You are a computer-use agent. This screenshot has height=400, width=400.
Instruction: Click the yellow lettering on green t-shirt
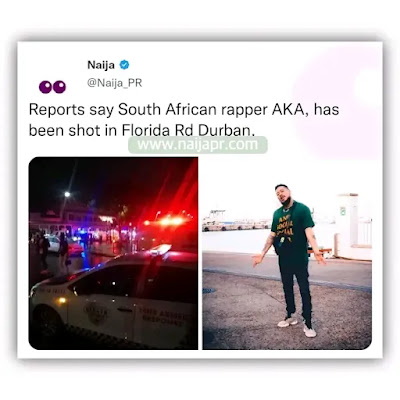[x=285, y=226]
